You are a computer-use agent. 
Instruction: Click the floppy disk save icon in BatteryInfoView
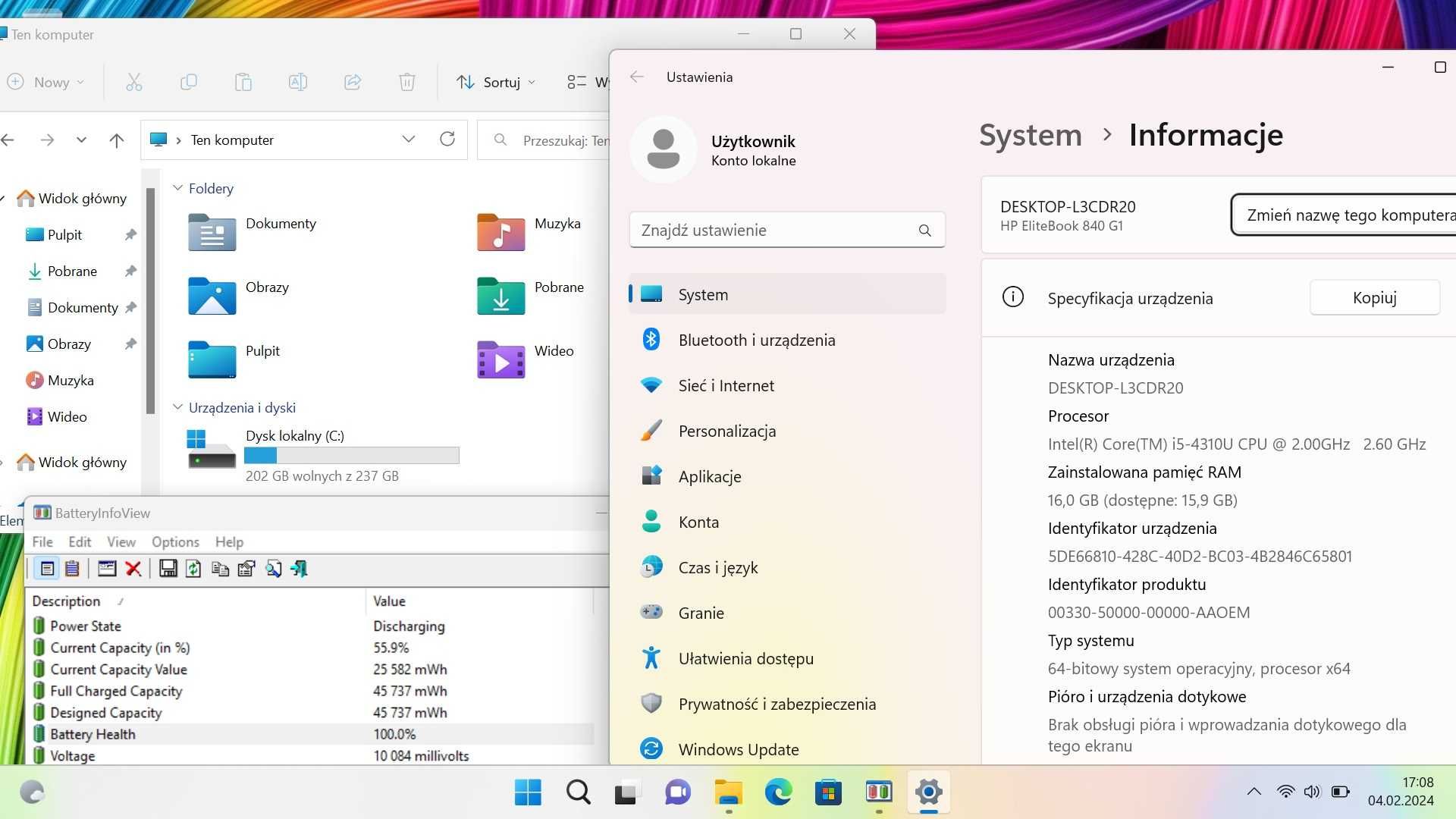168,569
